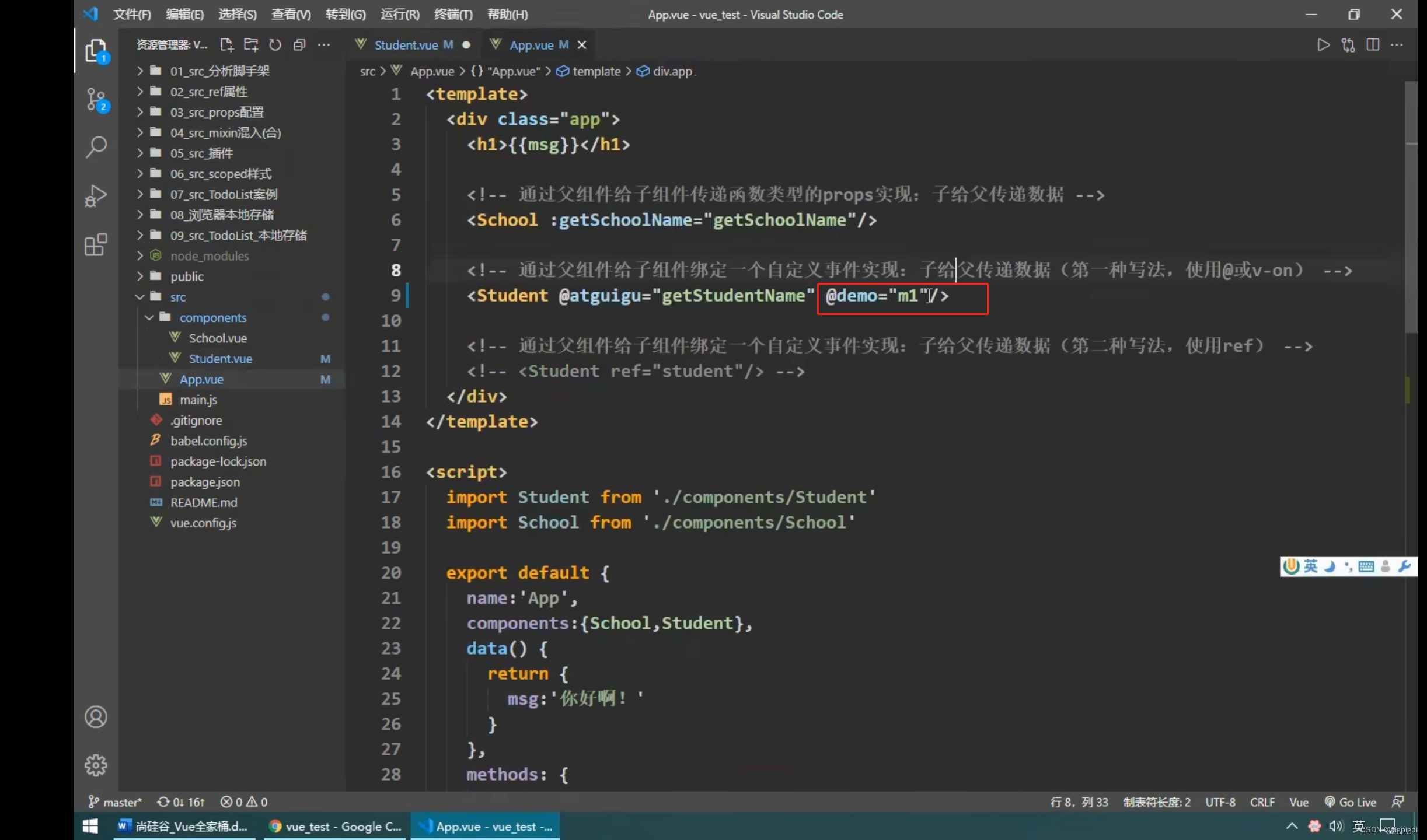Open the Source Control view

coord(96,100)
